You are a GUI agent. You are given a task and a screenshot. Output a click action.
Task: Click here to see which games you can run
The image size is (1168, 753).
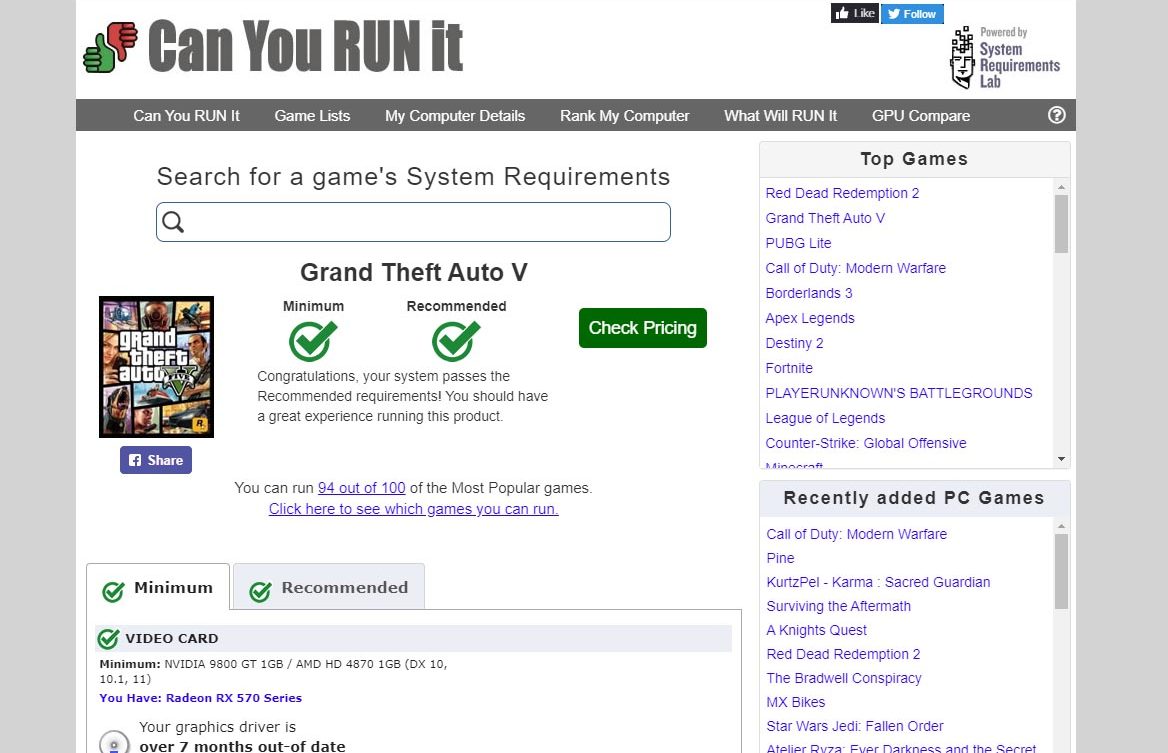tap(413, 509)
